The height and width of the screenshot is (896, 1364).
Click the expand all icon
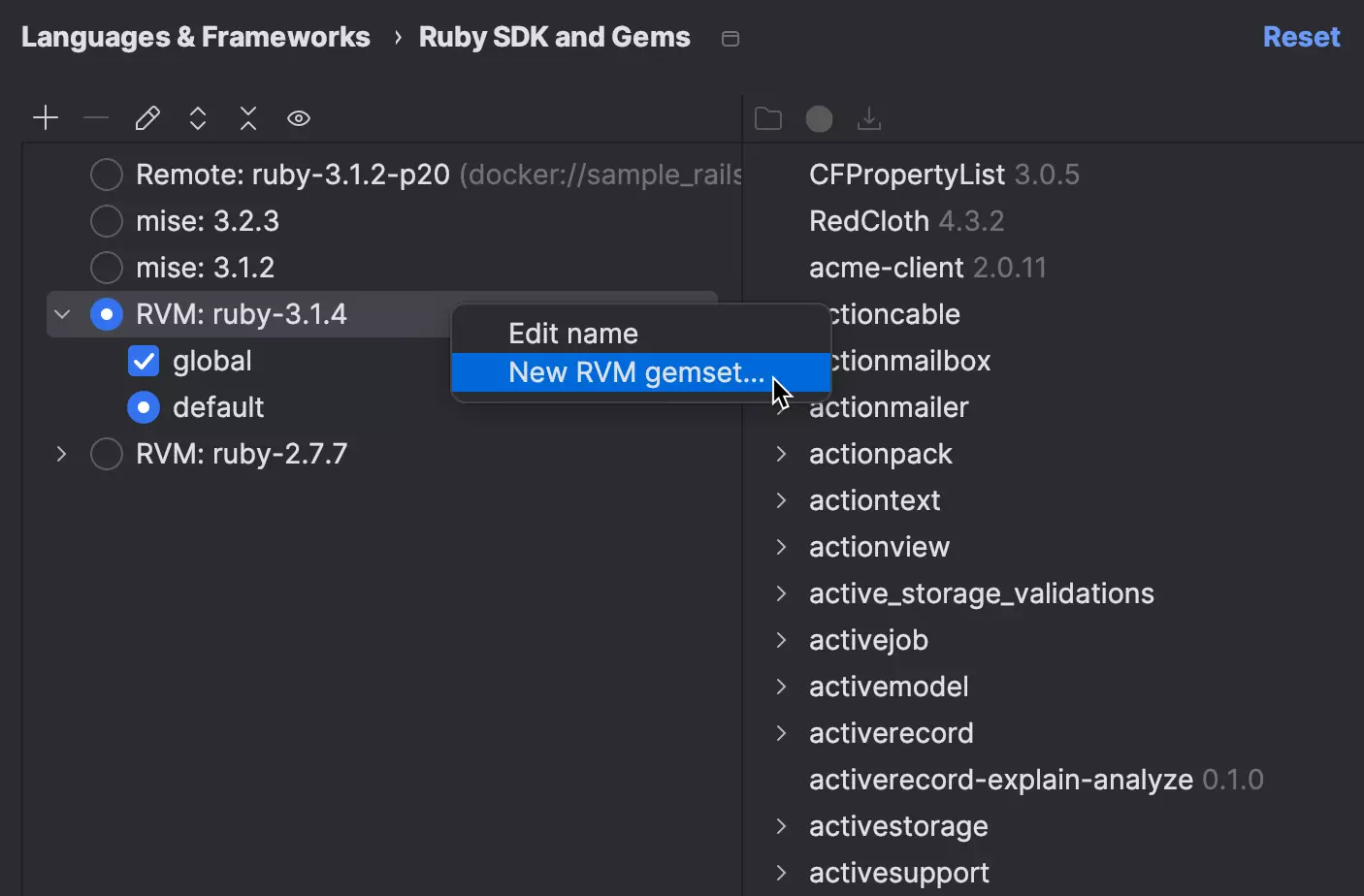(x=198, y=118)
